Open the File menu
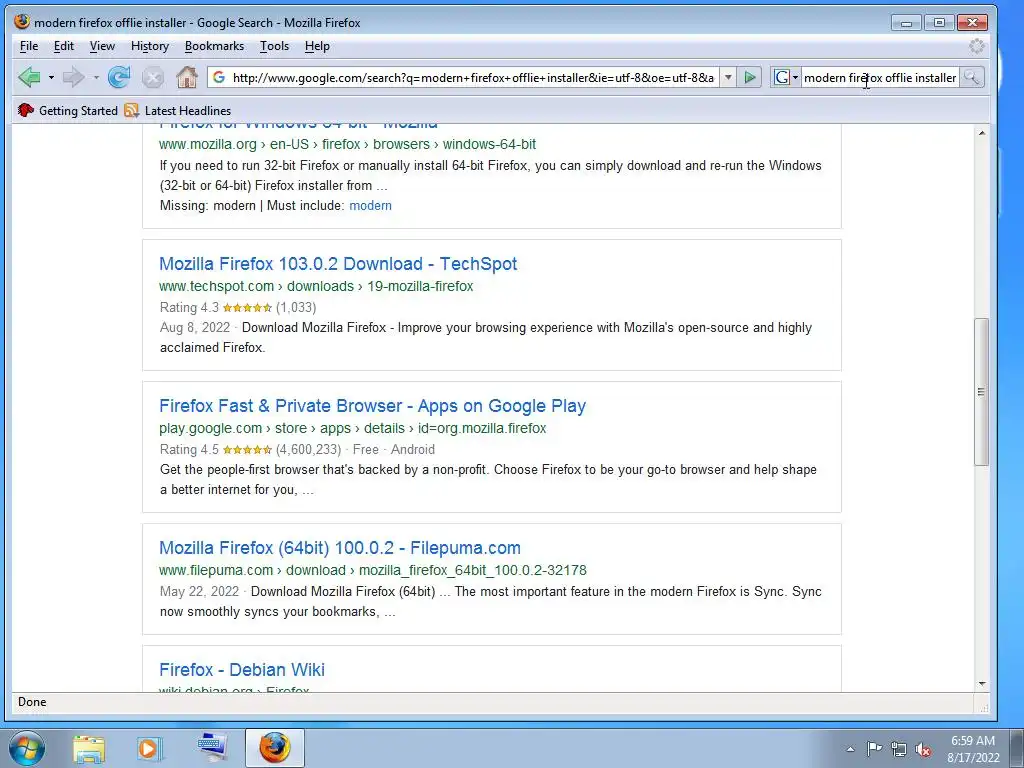 click(29, 46)
